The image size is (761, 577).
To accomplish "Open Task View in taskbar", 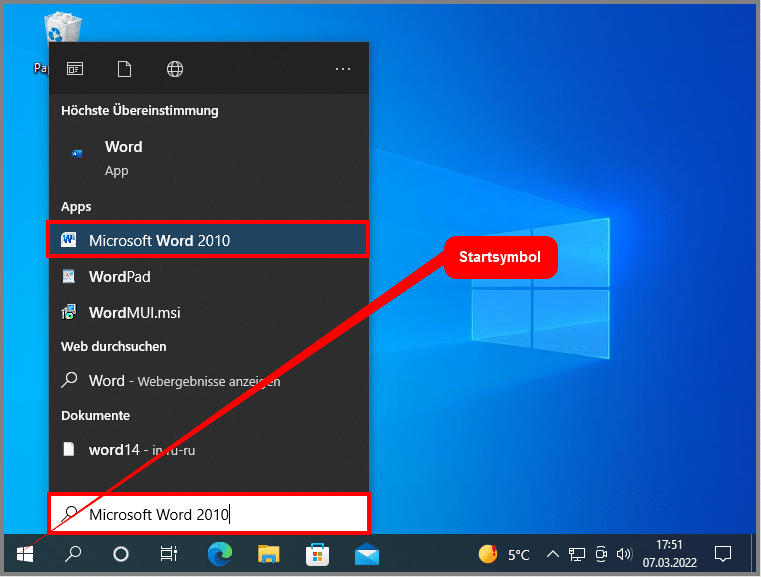I will pos(169,553).
